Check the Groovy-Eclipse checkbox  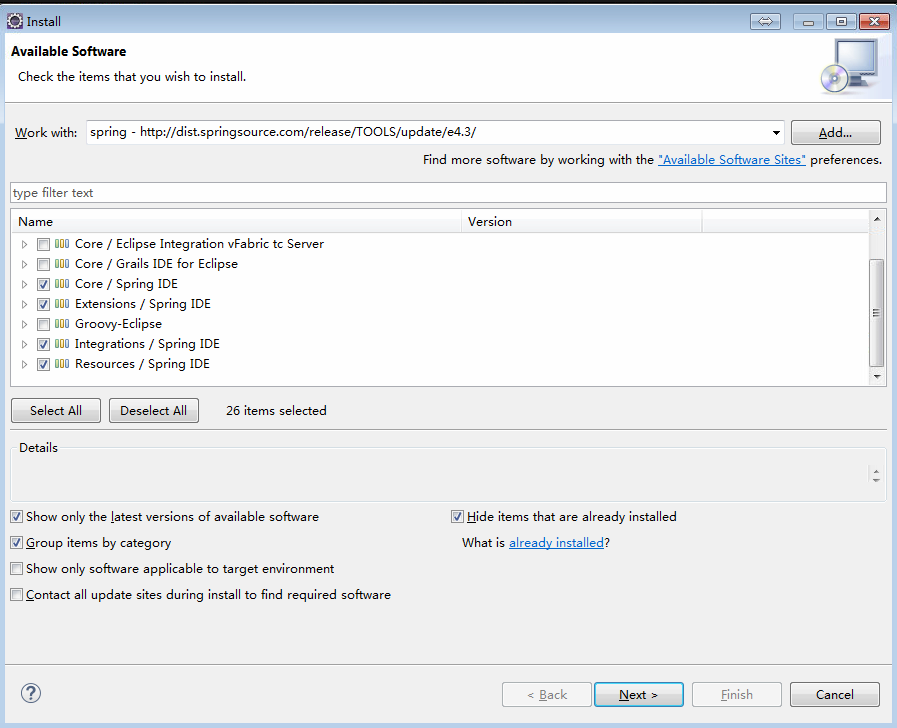[43, 324]
